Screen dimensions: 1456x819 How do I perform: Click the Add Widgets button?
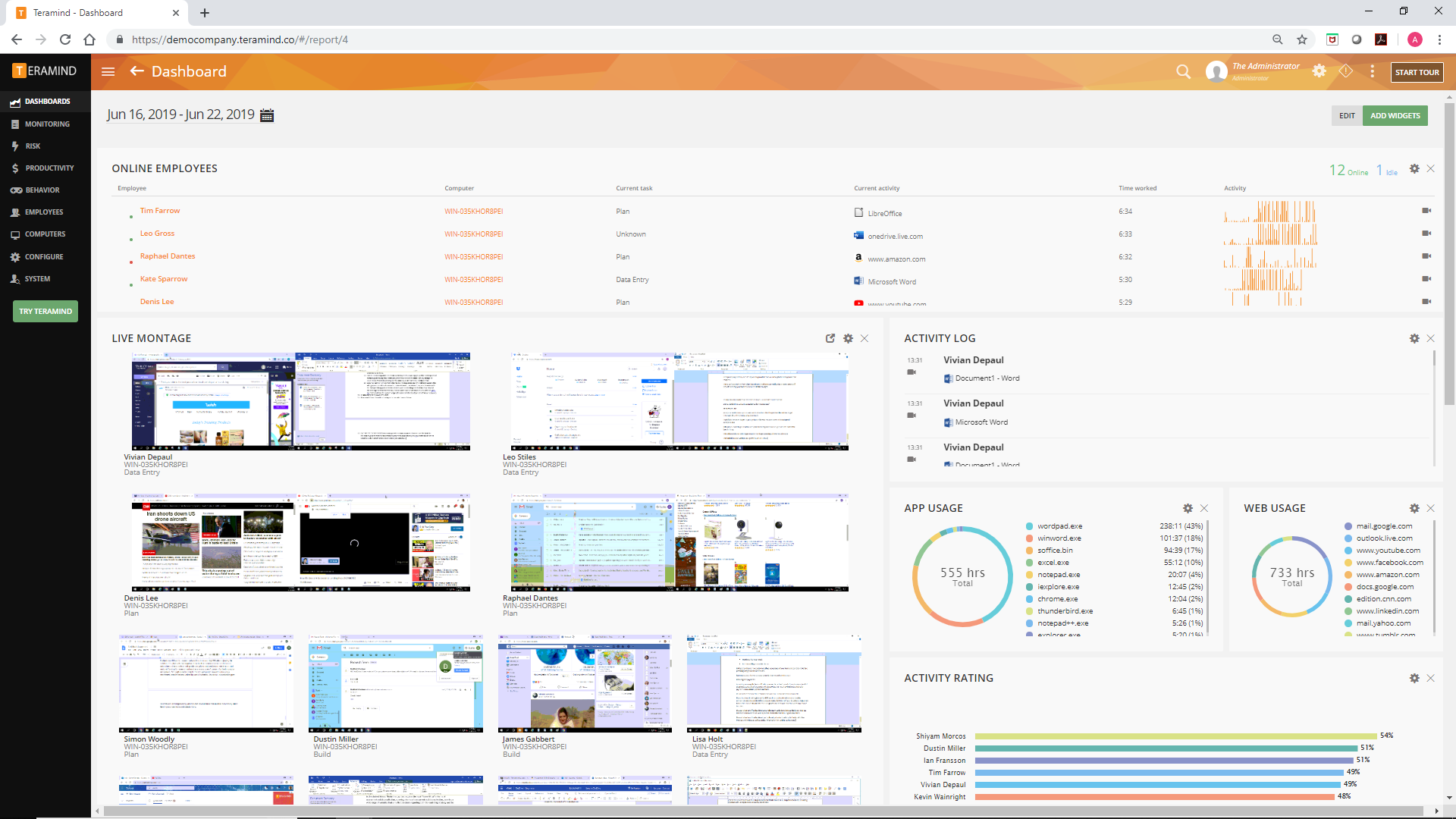click(x=1395, y=115)
